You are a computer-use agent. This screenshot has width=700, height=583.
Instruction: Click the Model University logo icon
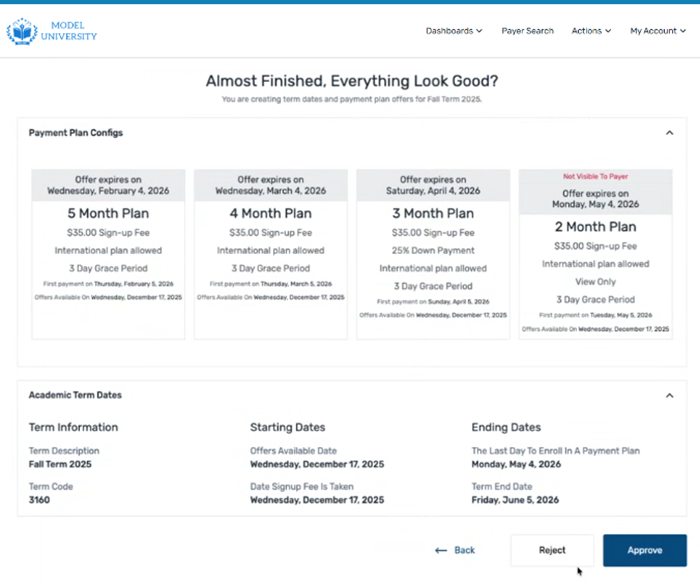click(22, 32)
